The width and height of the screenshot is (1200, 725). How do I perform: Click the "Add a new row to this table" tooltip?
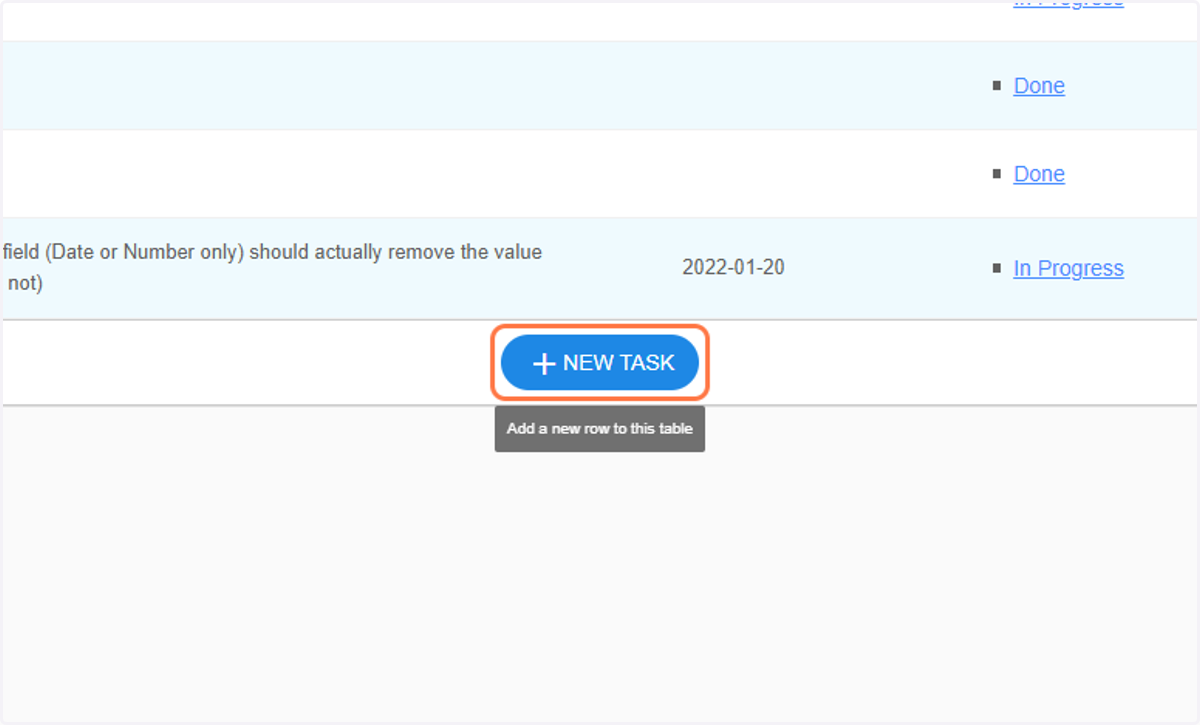(x=600, y=429)
